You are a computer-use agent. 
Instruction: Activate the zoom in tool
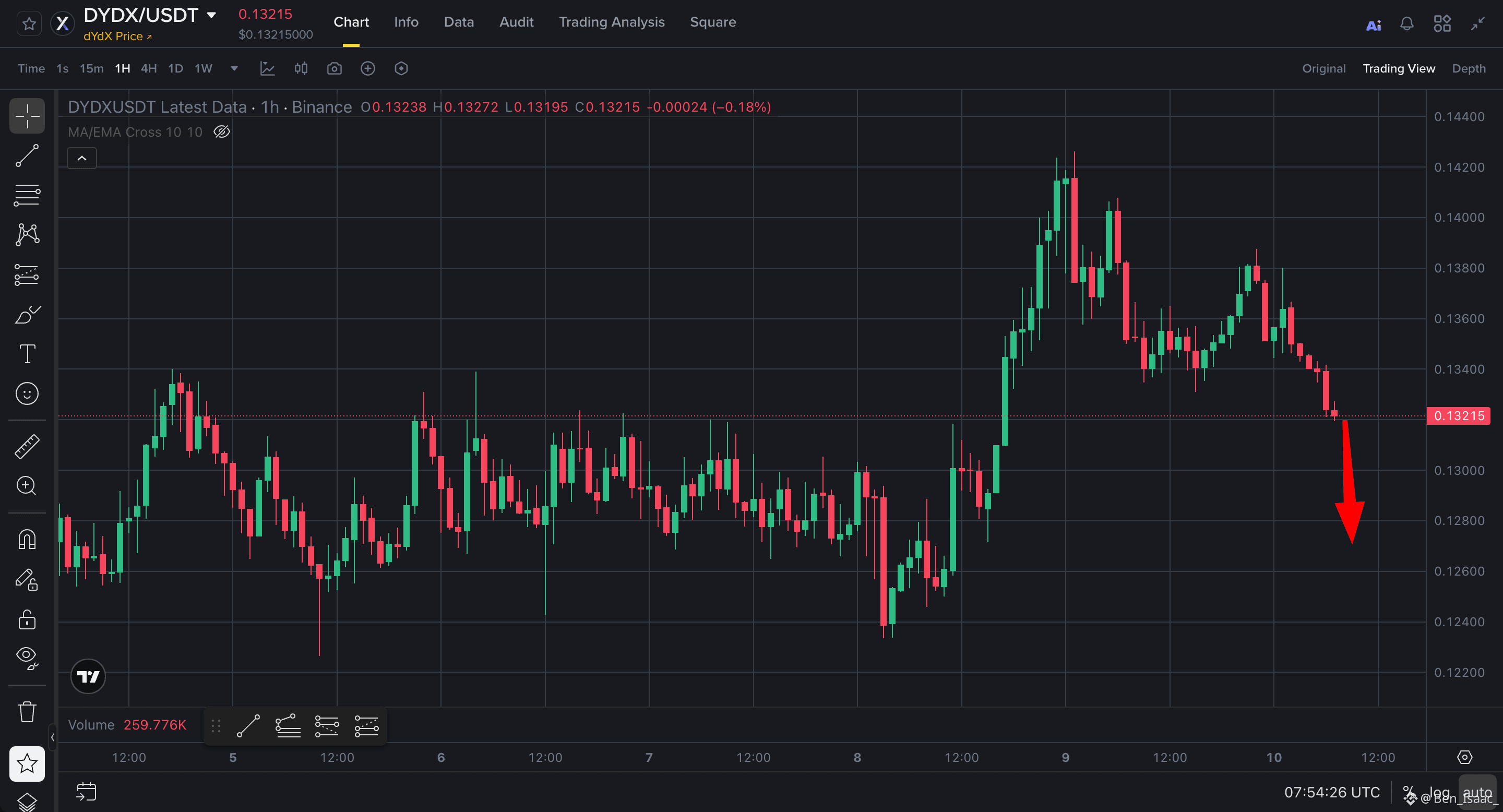click(x=27, y=485)
